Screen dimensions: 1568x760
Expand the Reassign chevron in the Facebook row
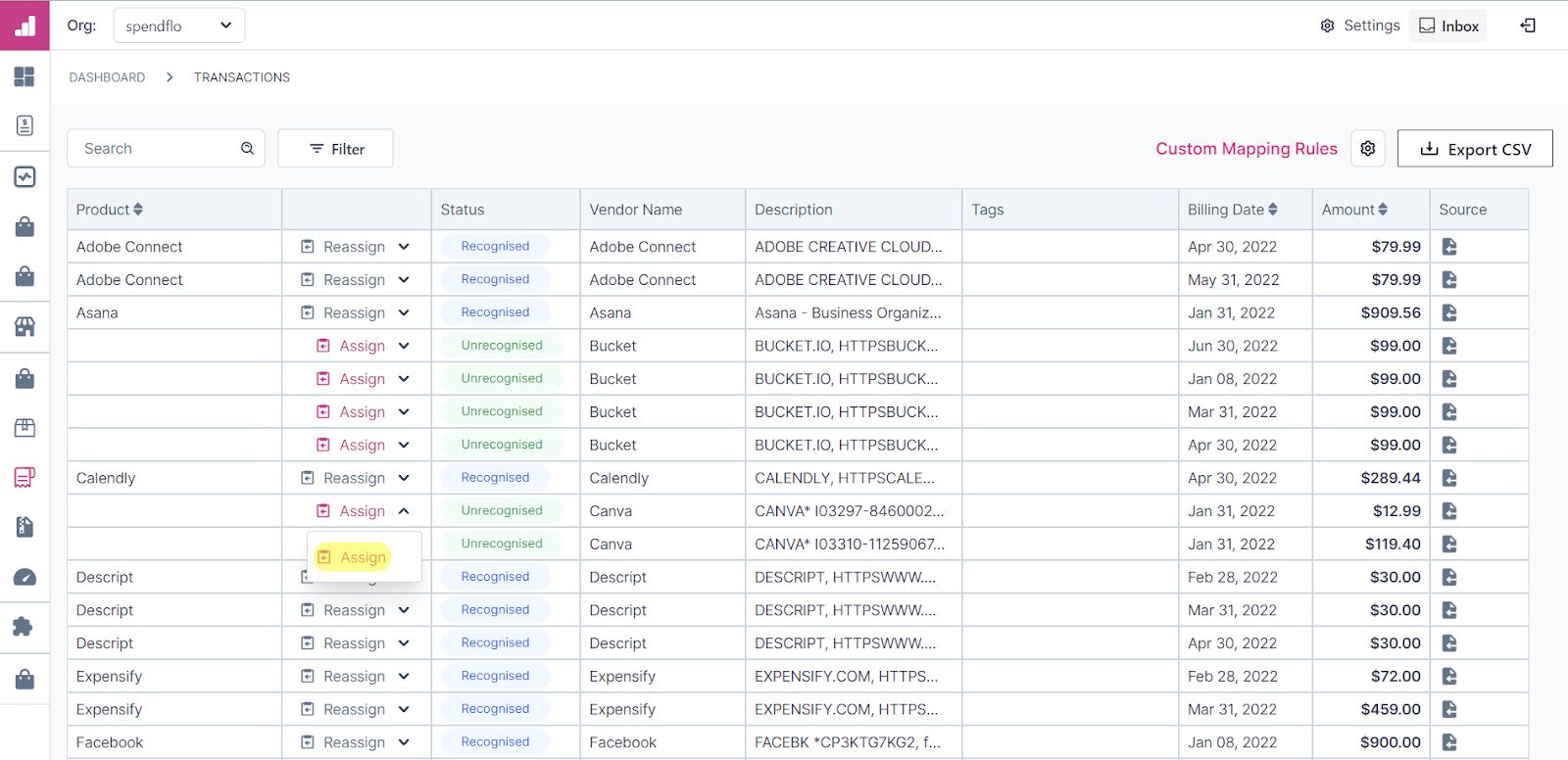[x=404, y=742]
